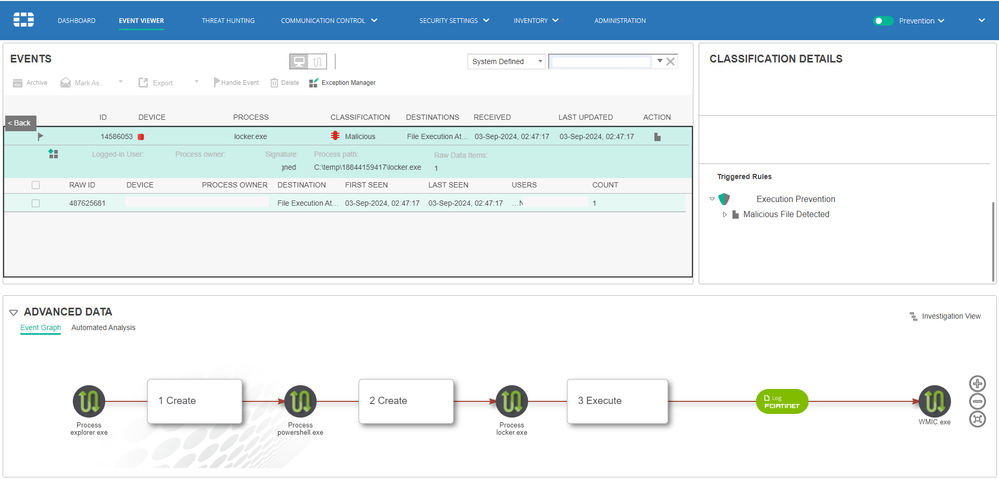Select the WMIC.exe node in the graph

934,401
